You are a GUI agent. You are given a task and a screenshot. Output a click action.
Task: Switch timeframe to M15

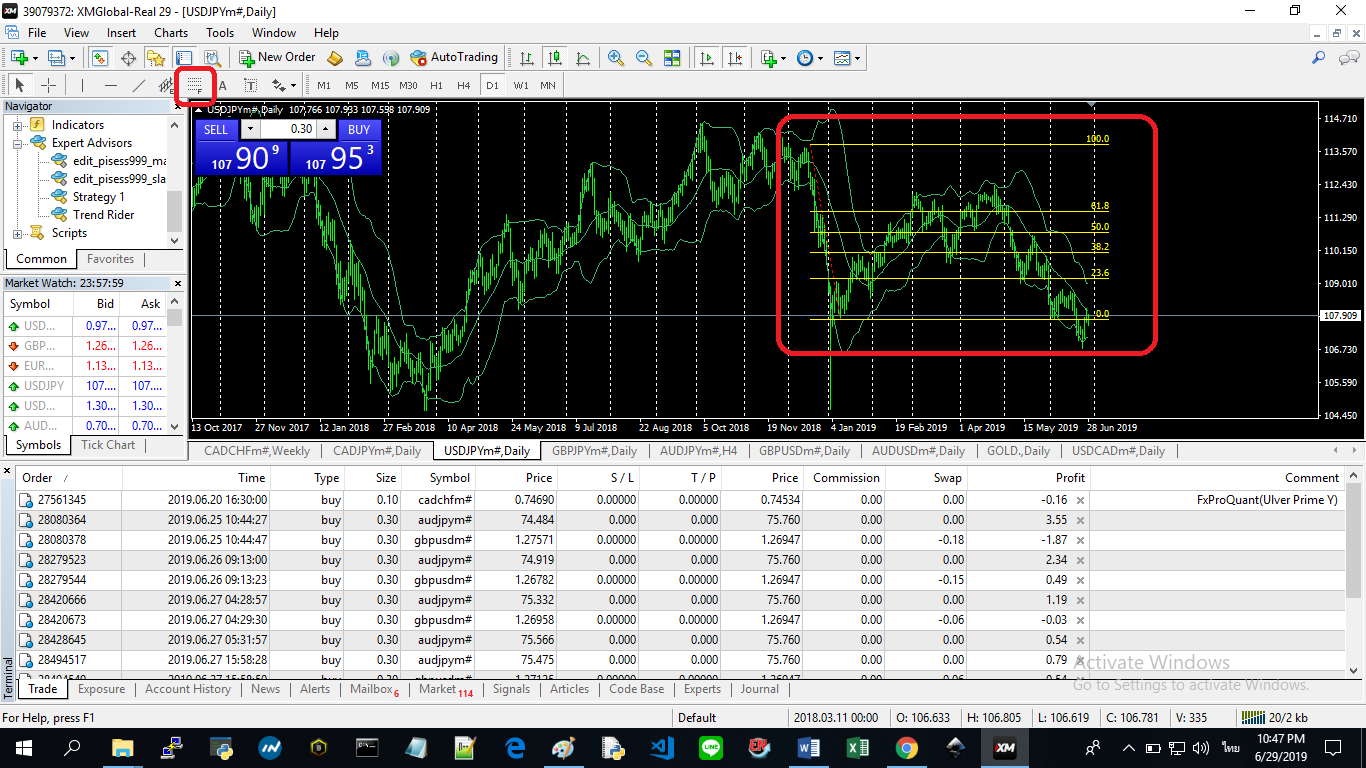point(380,85)
